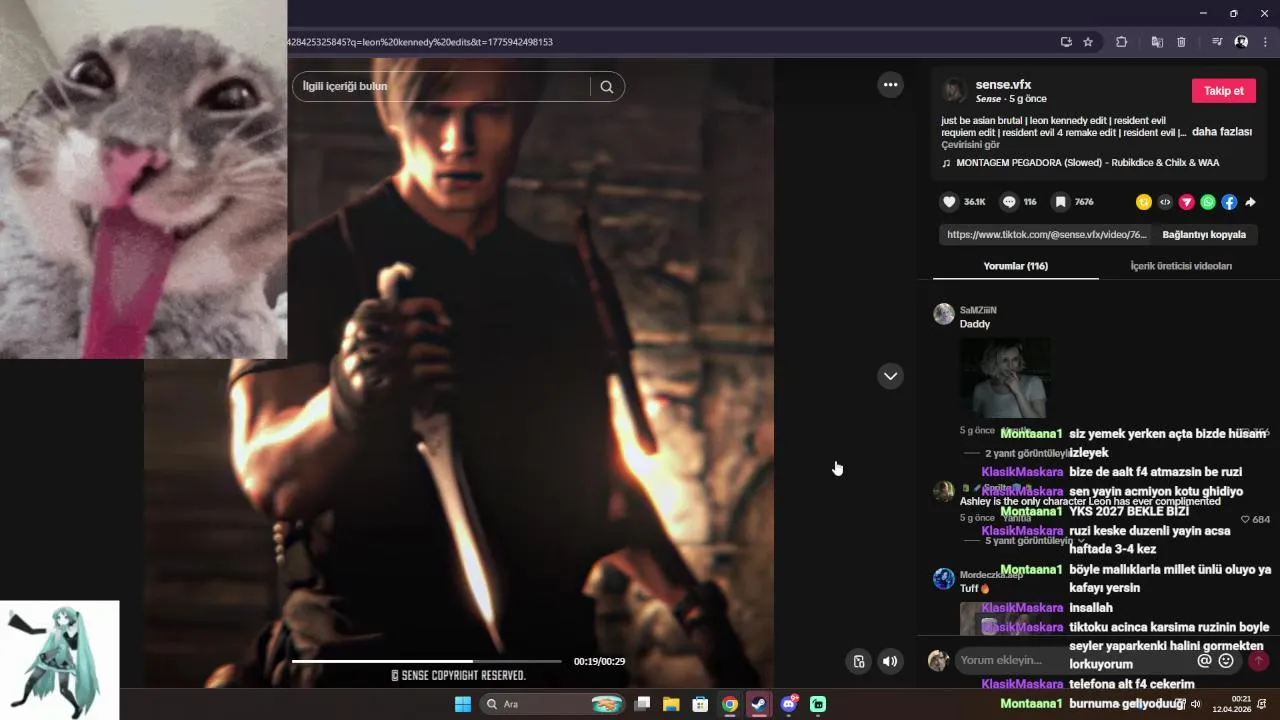
Task: Click the İlgili içeriği bulun search field
Action: (x=440, y=86)
